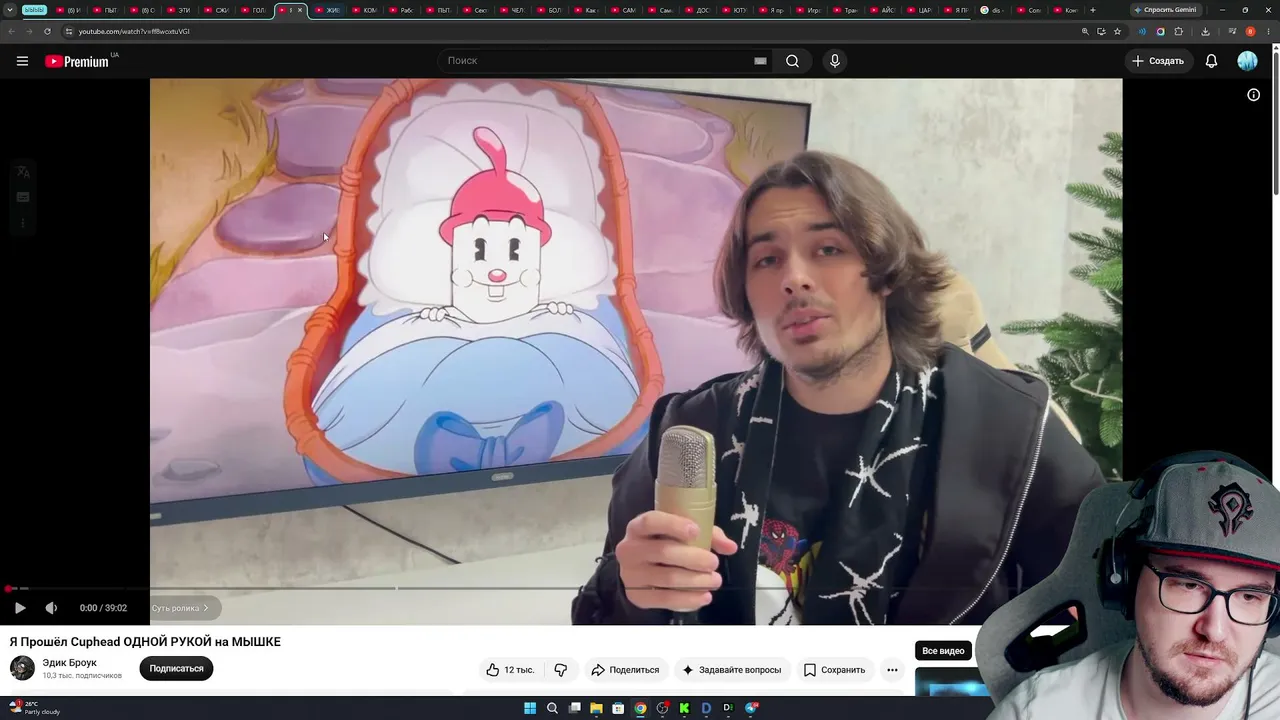1280x720 pixels.
Task: Click the Создать button
Action: (1158, 61)
